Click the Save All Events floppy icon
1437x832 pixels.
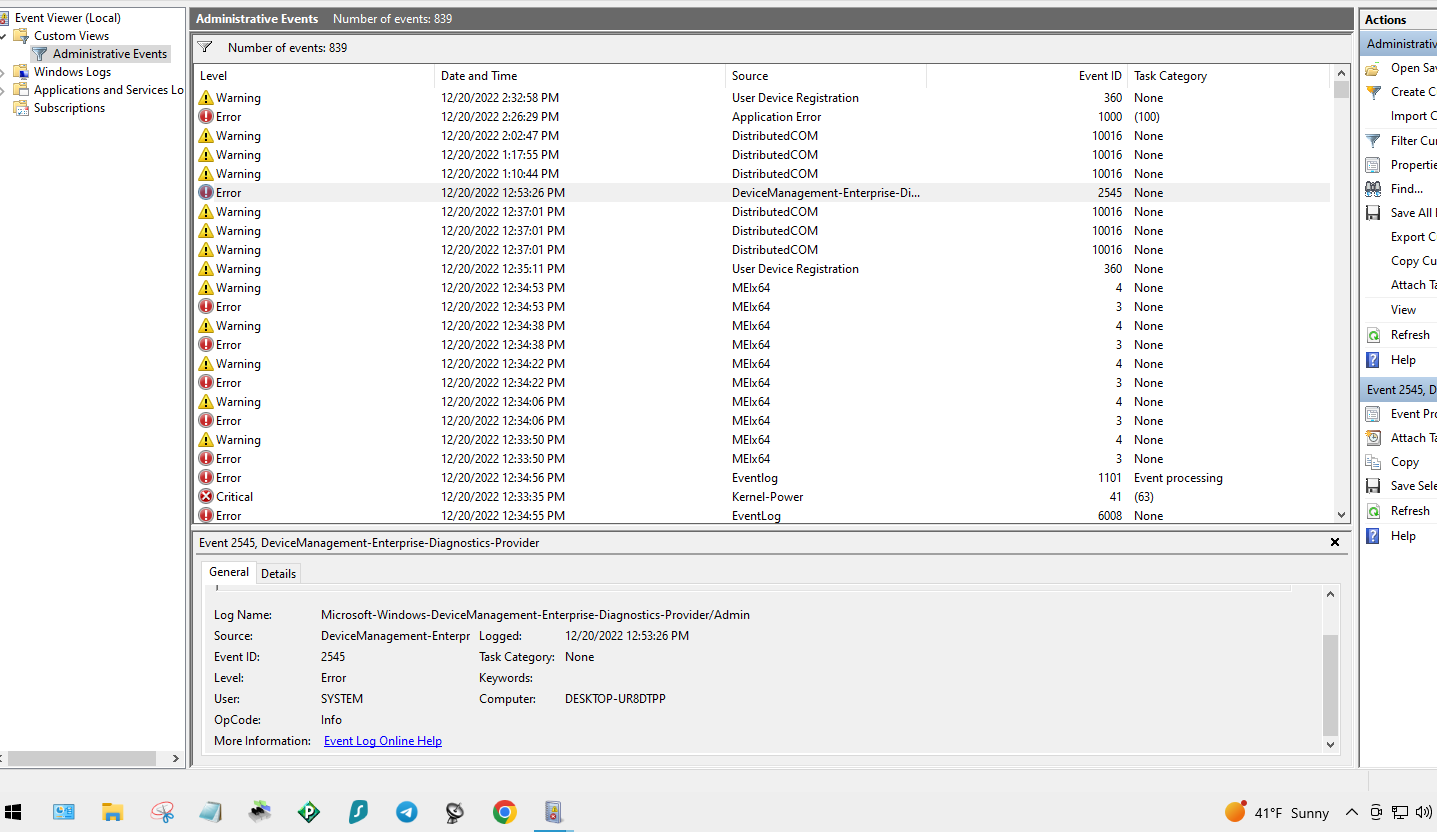tap(1373, 213)
